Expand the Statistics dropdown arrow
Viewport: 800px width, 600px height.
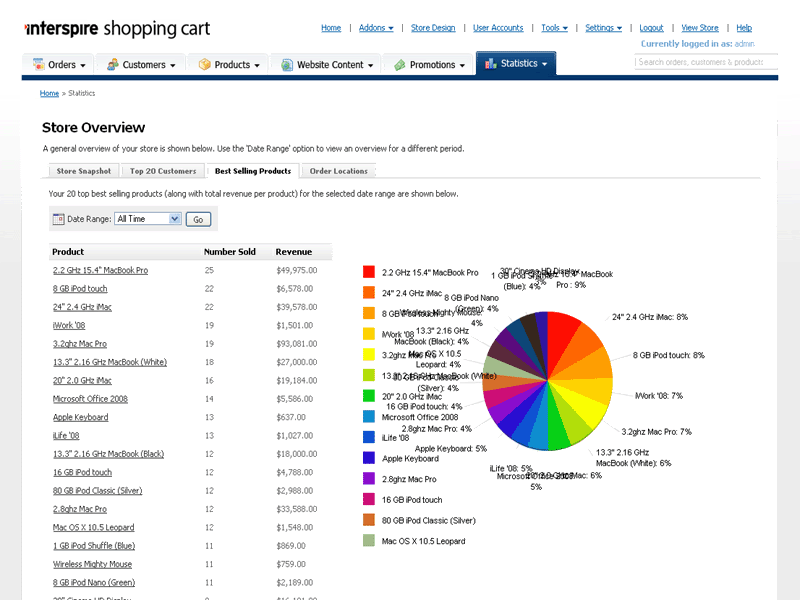[x=544, y=64]
